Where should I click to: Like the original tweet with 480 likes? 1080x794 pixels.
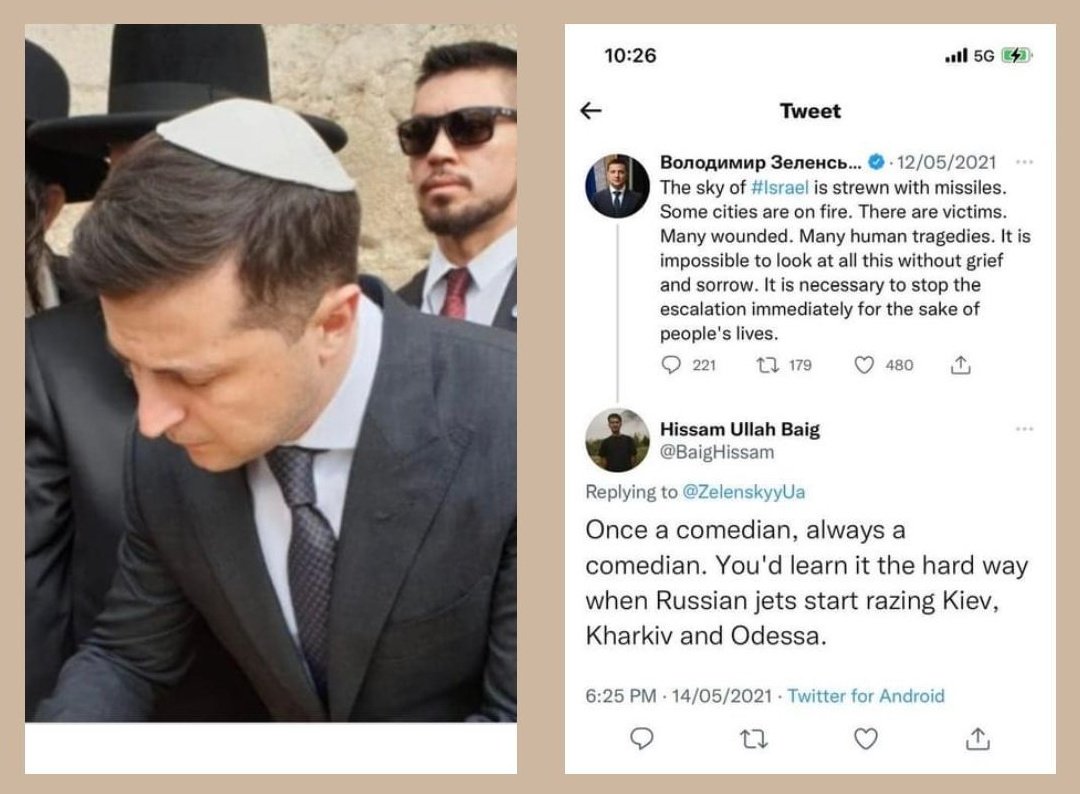[x=865, y=365]
